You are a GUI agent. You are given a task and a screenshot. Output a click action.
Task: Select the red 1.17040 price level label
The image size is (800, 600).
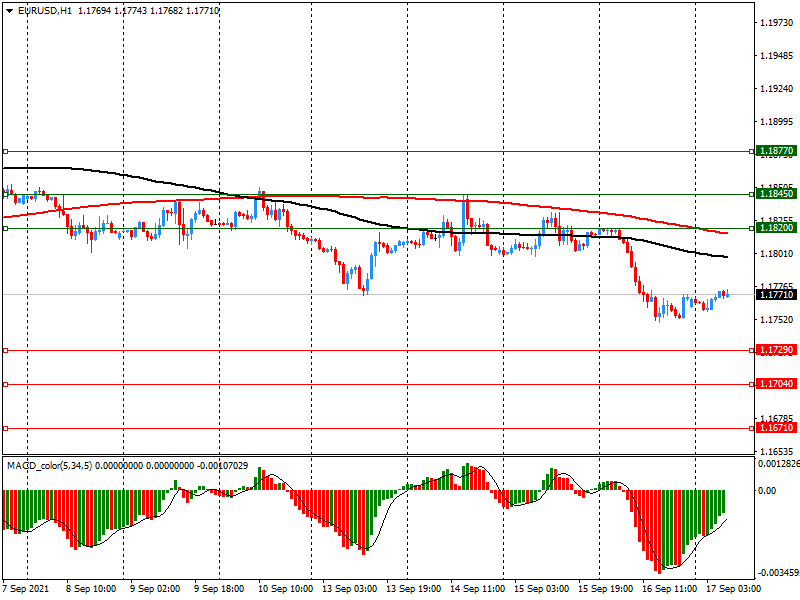coord(777,383)
